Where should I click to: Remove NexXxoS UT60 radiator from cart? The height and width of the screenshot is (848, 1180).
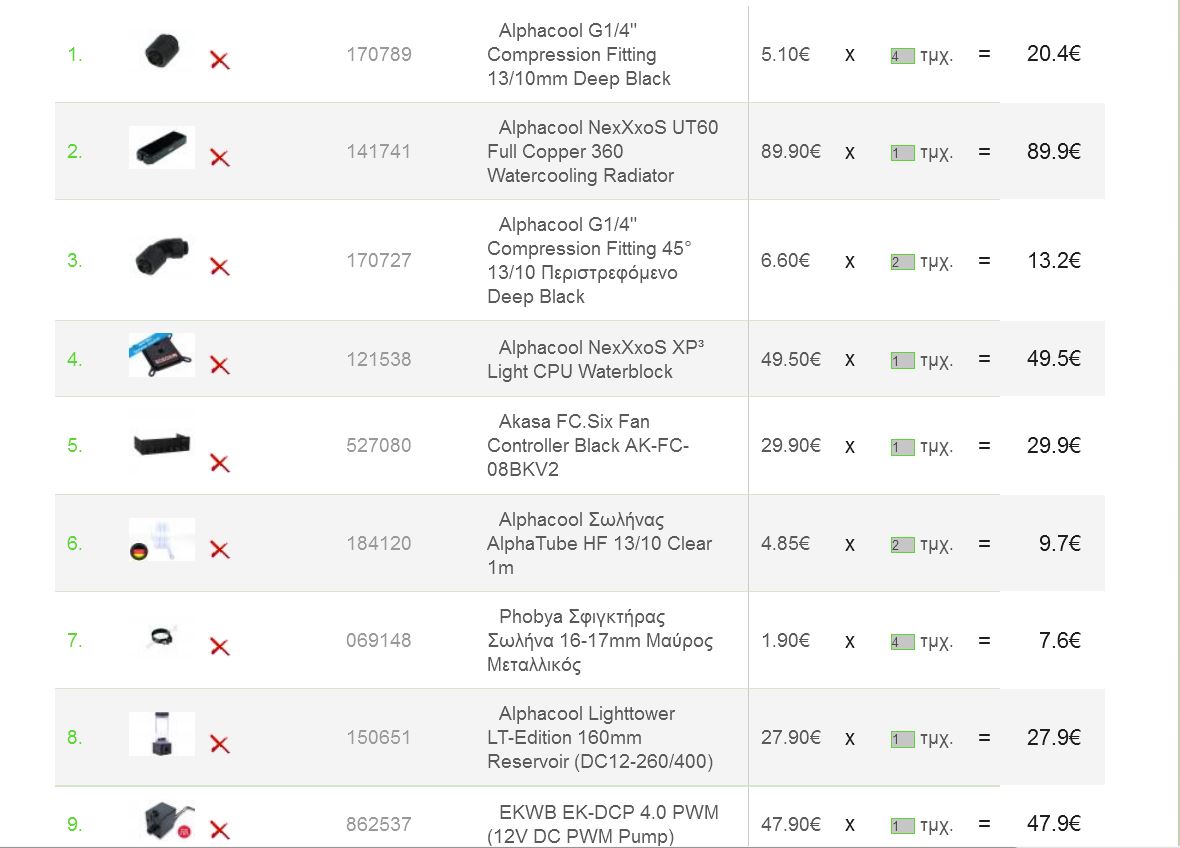click(x=220, y=157)
